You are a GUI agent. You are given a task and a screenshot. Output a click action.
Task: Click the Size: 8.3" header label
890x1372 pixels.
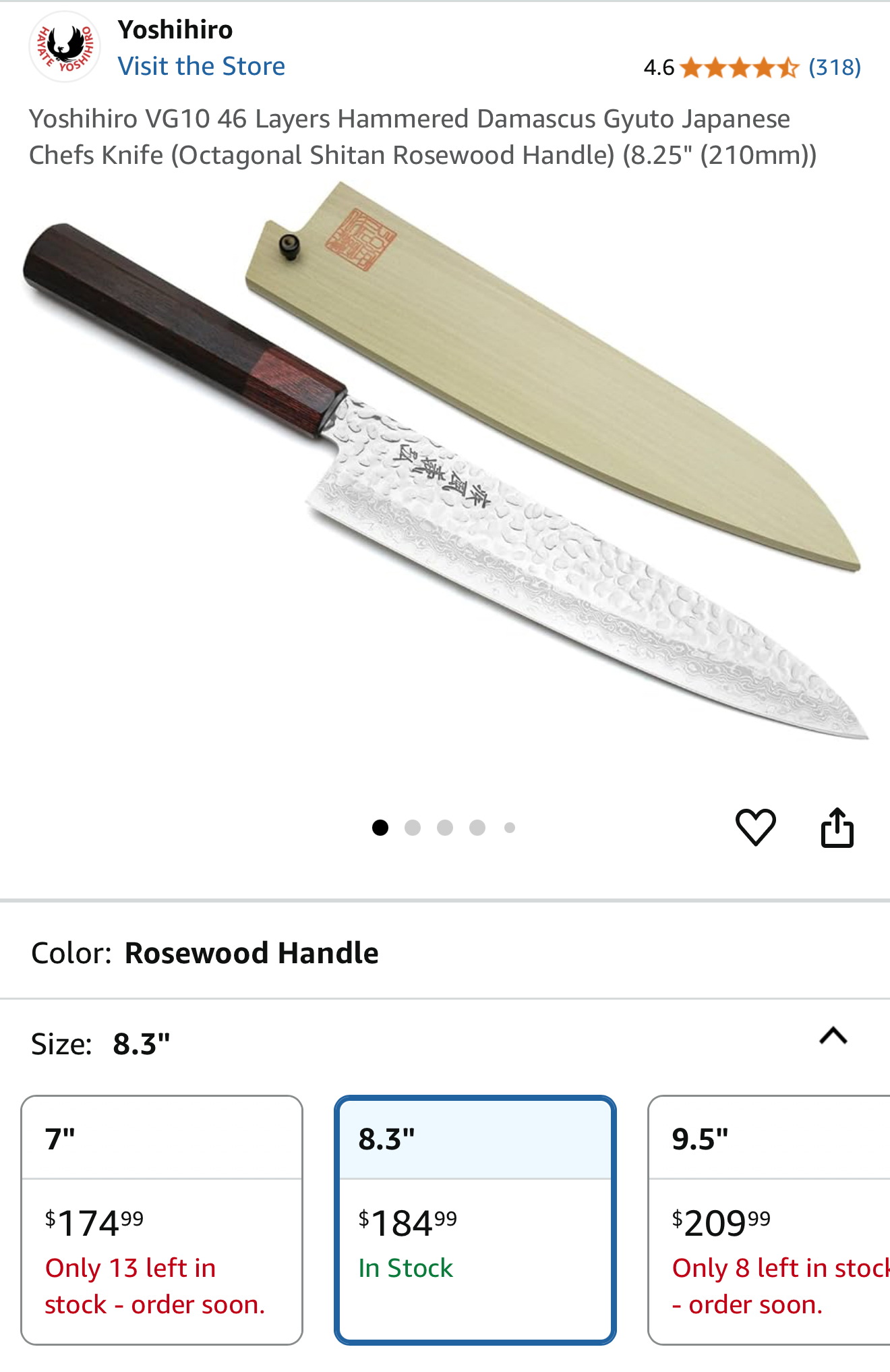[100, 1044]
